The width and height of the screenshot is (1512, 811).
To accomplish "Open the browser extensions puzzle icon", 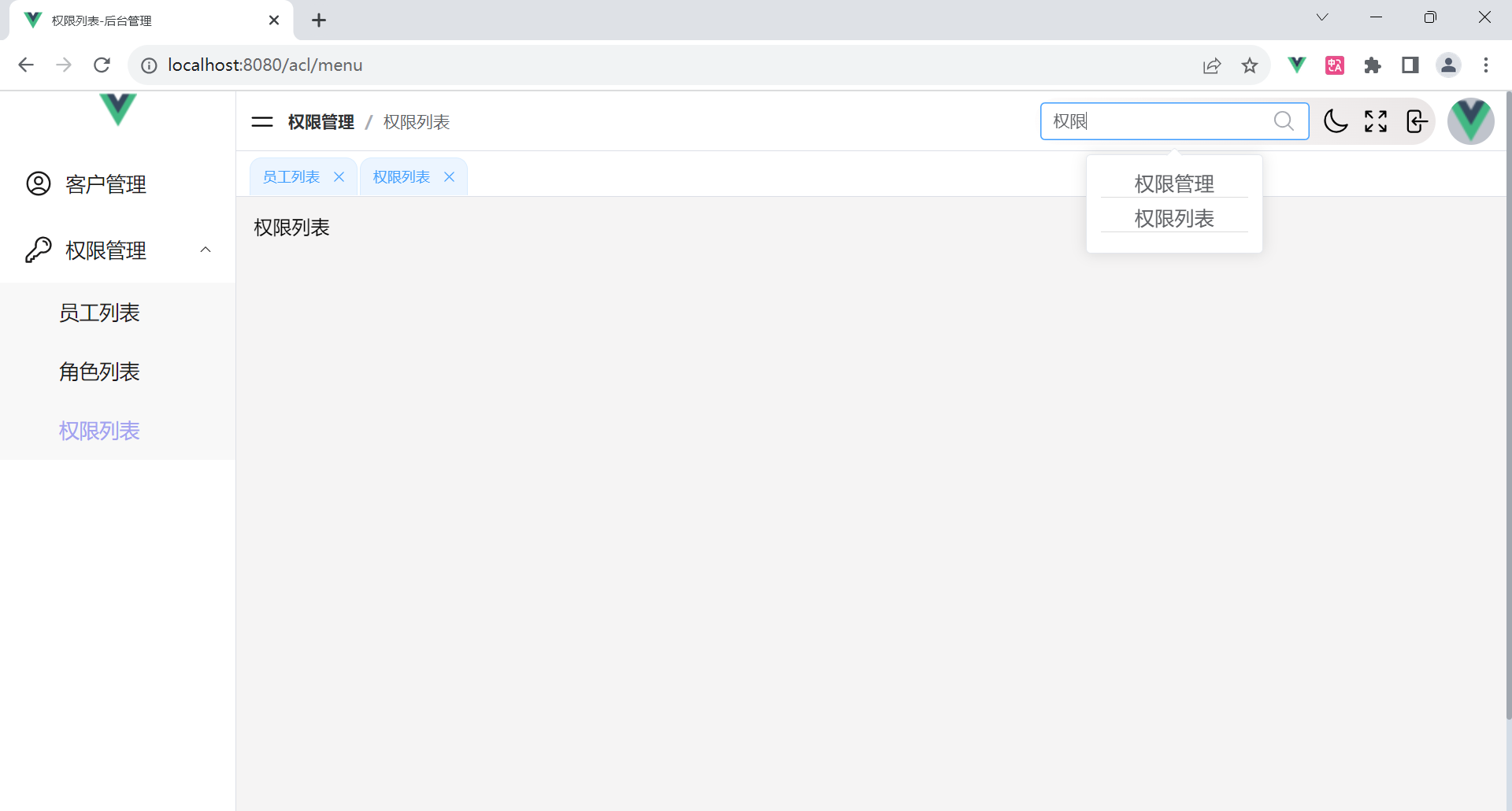I will coord(1373,65).
